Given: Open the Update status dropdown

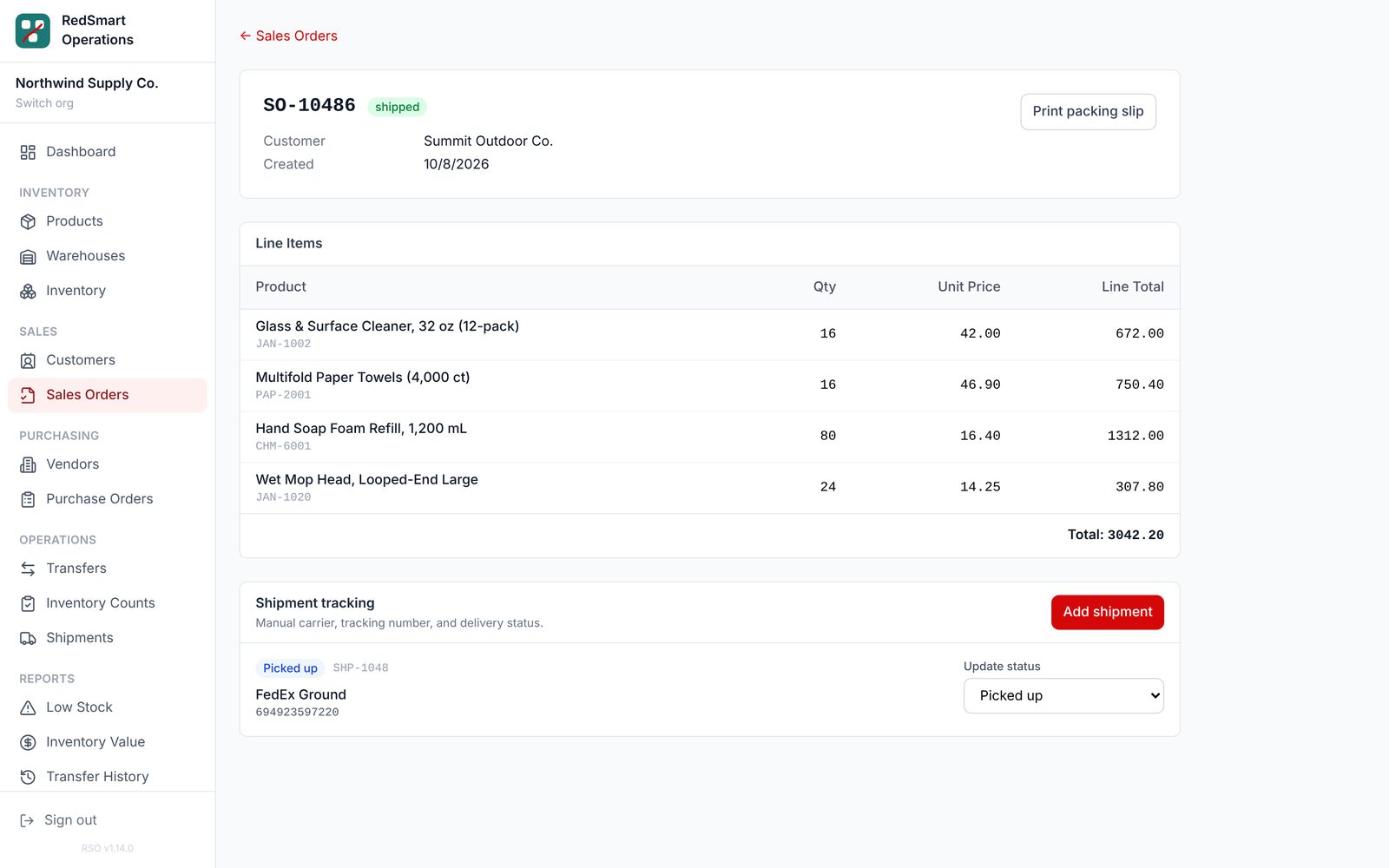Looking at the screenshot, I should click(1063, 695).
